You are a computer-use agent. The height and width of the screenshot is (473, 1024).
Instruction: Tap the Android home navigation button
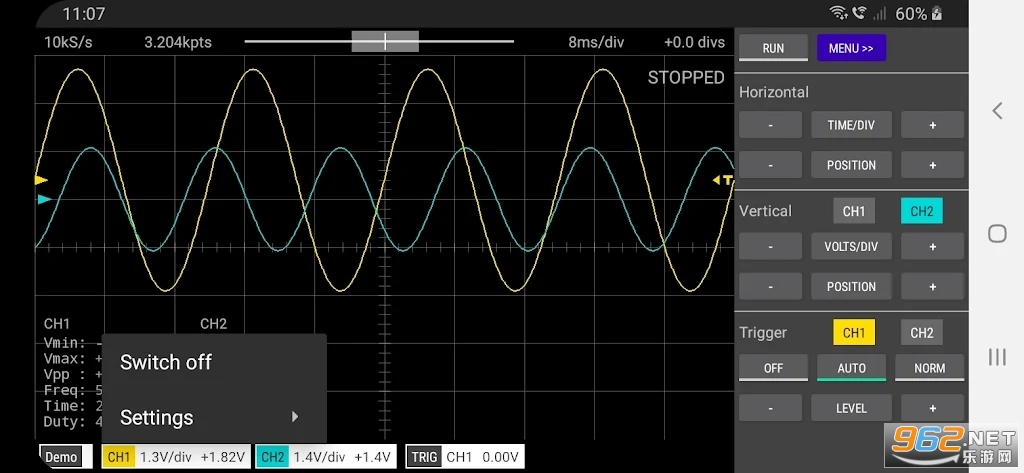(997, 234)
